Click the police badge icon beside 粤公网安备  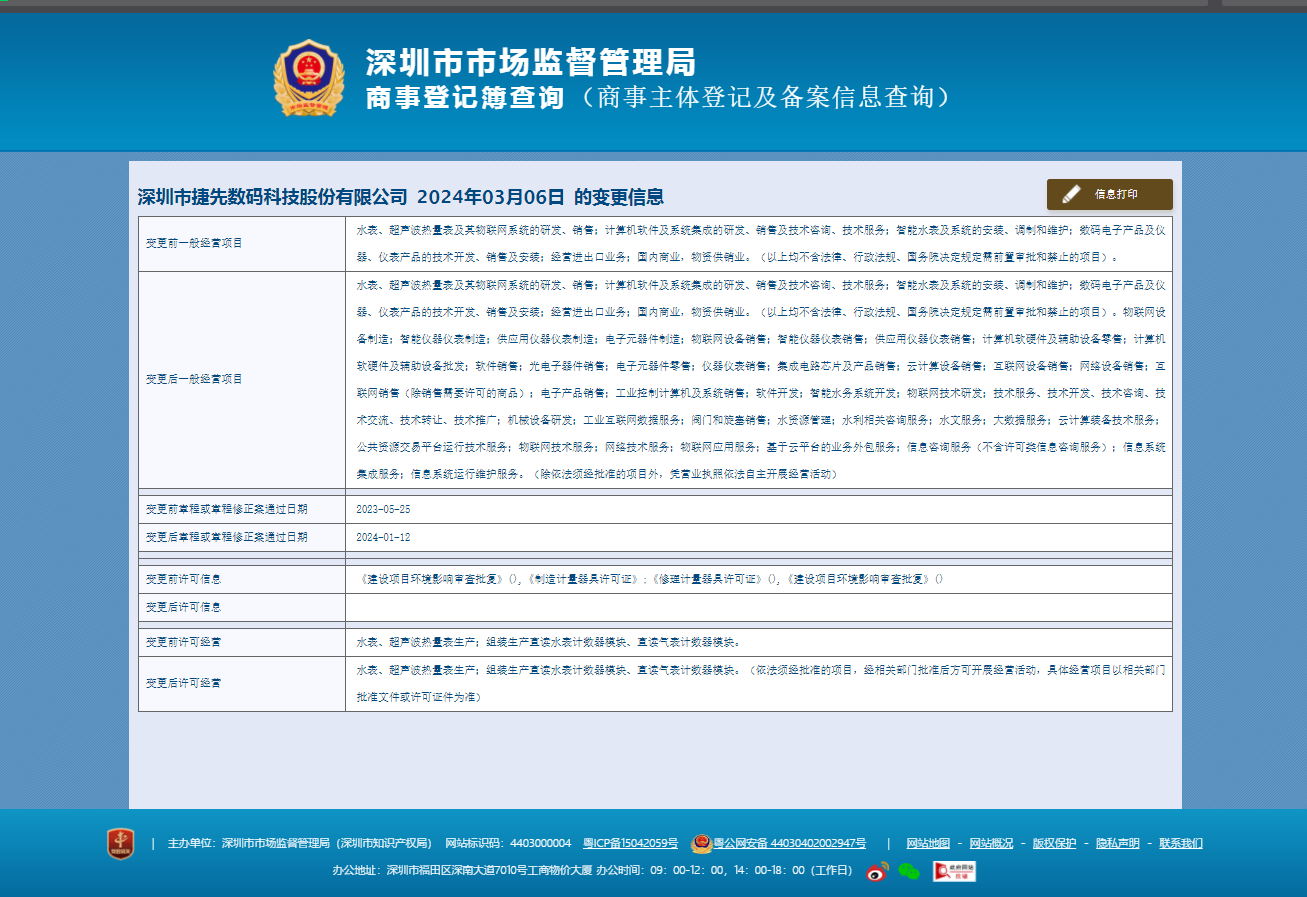click(x=701, y=843)
